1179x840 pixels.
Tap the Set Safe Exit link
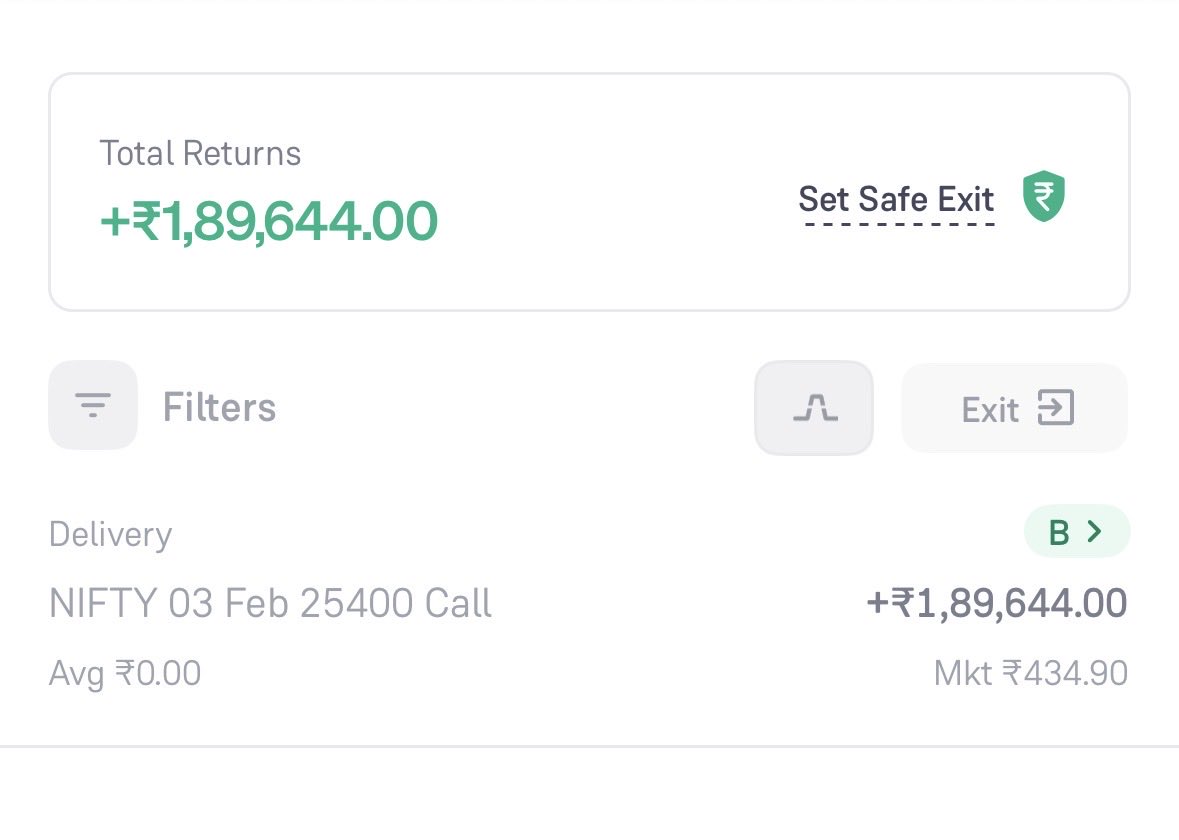click(895, 199)
